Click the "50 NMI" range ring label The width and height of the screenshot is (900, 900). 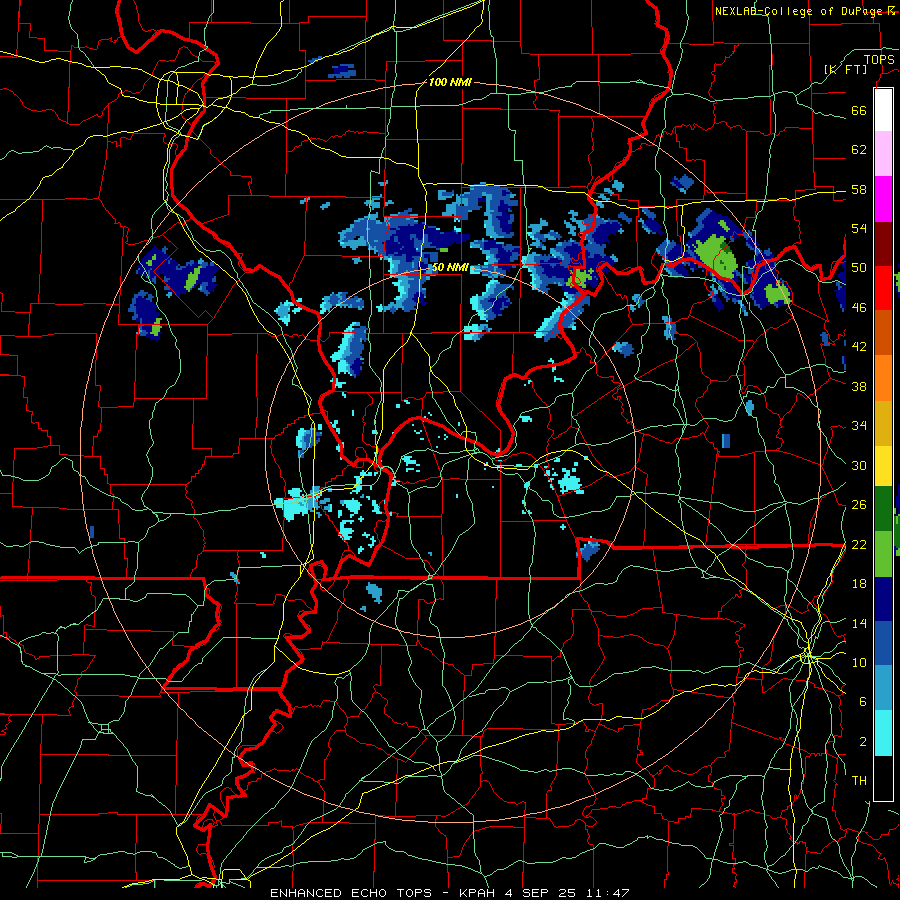click(451, 267)
